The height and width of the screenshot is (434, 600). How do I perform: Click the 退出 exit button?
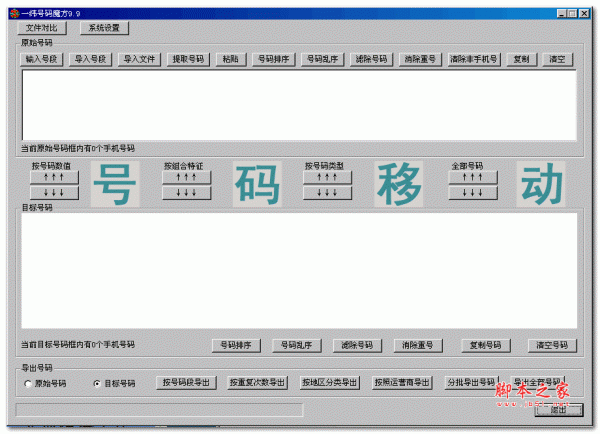(x=559, y=410)
